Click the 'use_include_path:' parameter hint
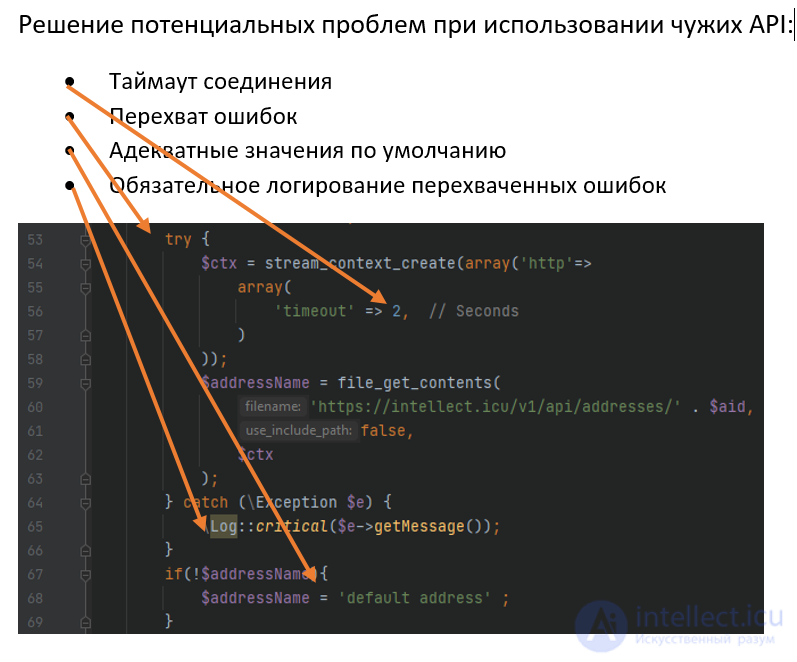797x662 pixels. click(x=298, y=431)
